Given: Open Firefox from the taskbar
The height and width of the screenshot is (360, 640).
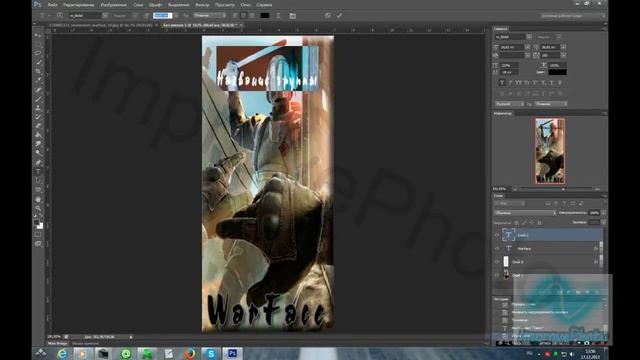Looking at the screenshot, I should click(190, 353).
